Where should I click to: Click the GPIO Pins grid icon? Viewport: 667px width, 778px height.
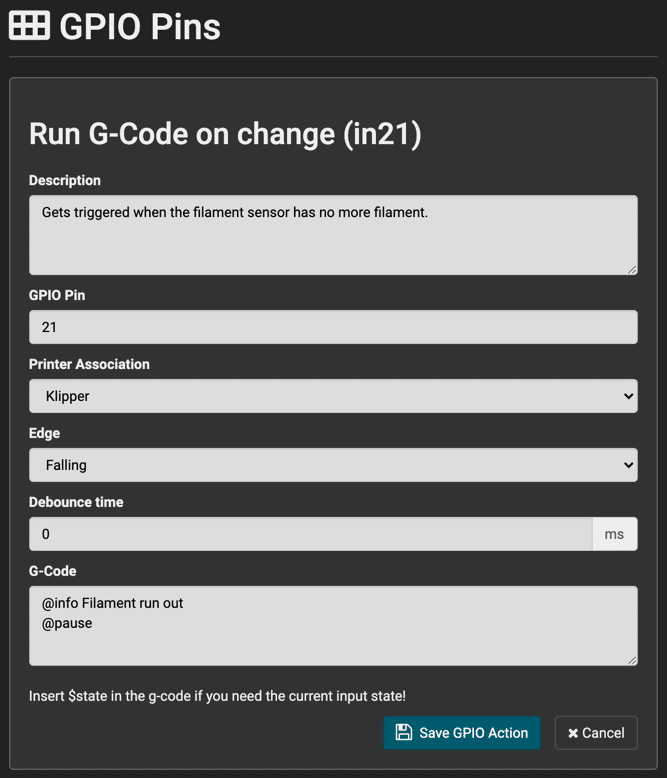(x=29, y=25)
